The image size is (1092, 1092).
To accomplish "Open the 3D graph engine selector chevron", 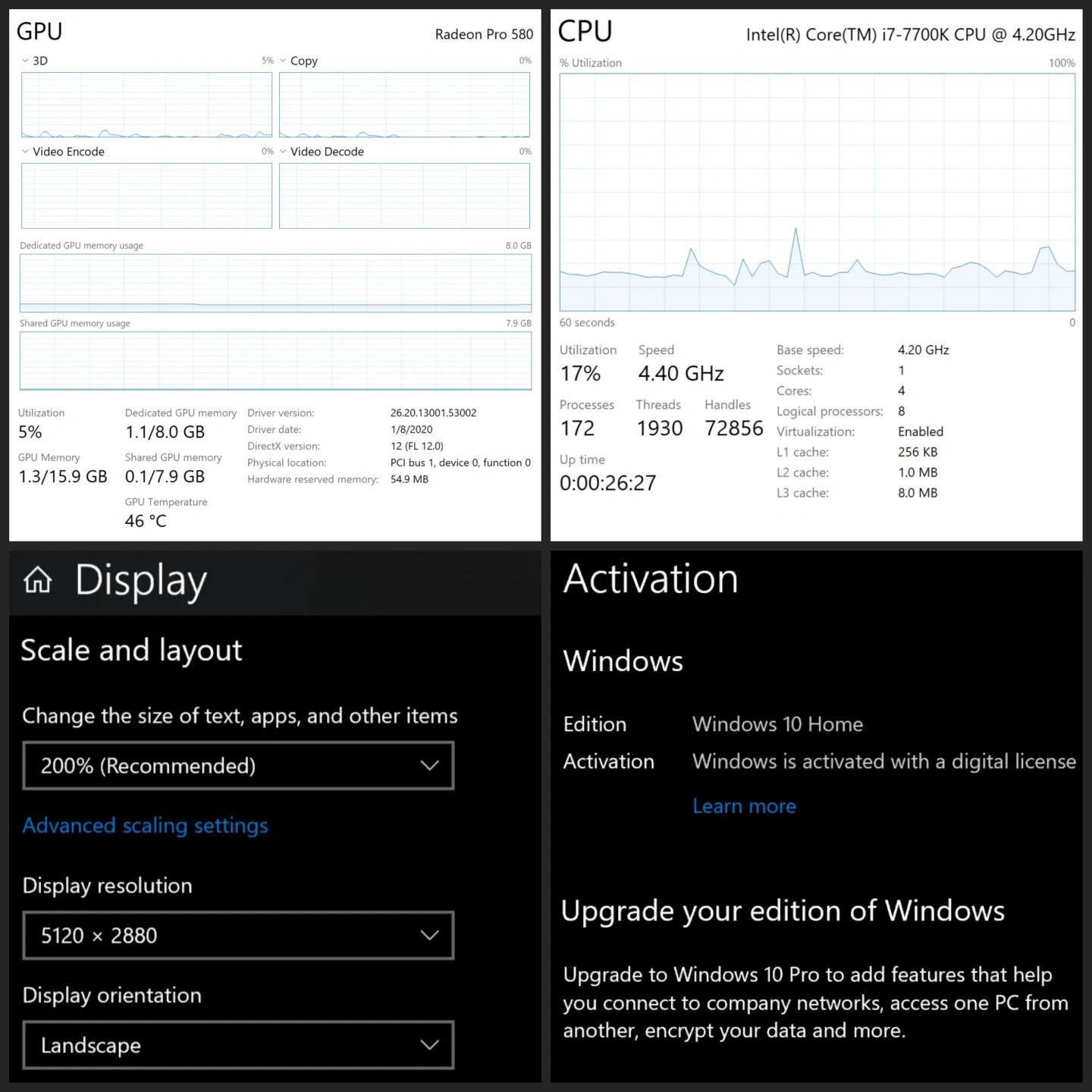I will [25, 61].
